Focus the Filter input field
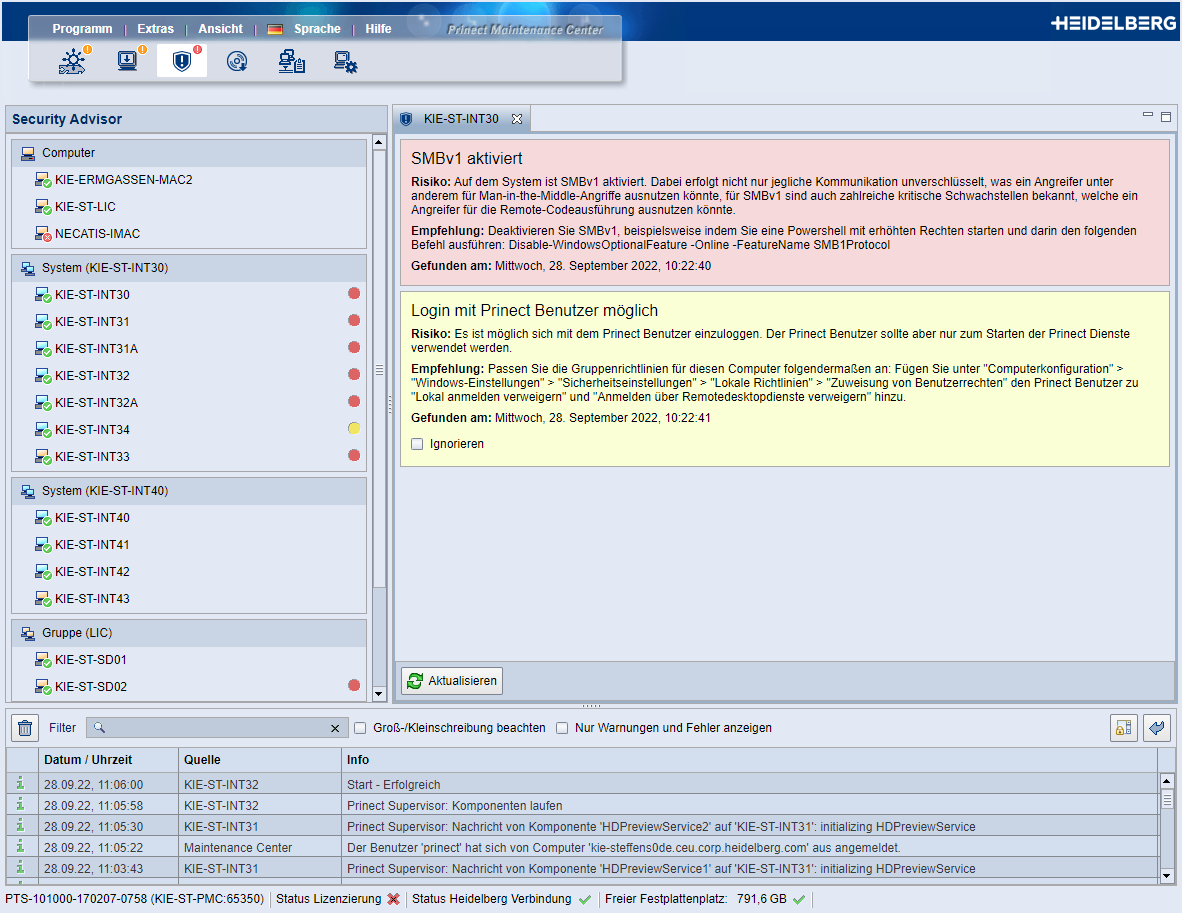 (217, 728)
